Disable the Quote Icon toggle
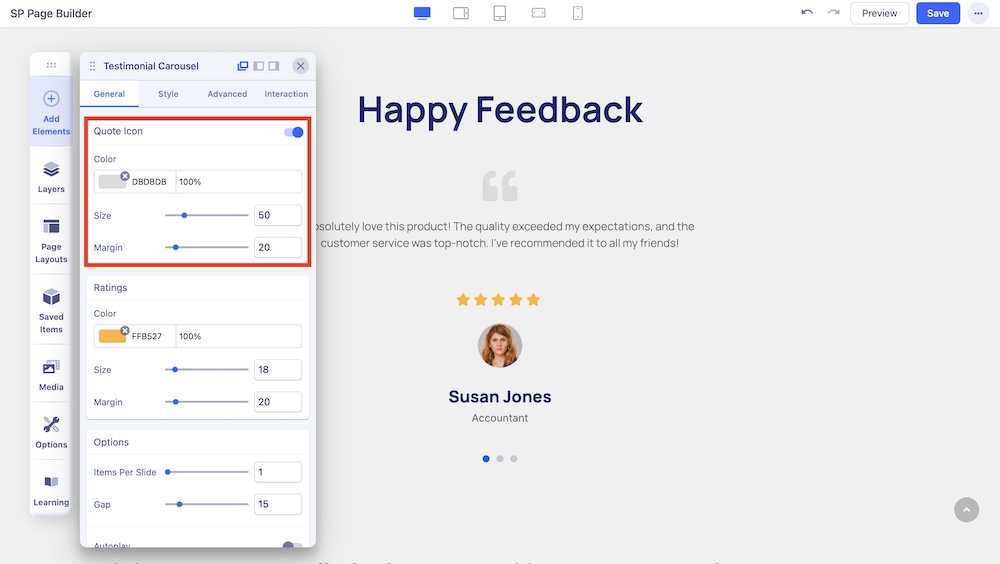Image resolution: width=1000 pixels, height=564 pixels. click(293, 132)
